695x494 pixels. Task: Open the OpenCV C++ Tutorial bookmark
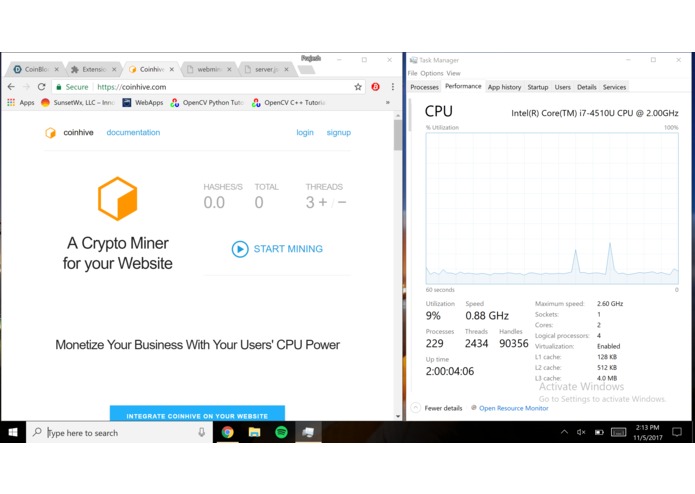(289, 102)
